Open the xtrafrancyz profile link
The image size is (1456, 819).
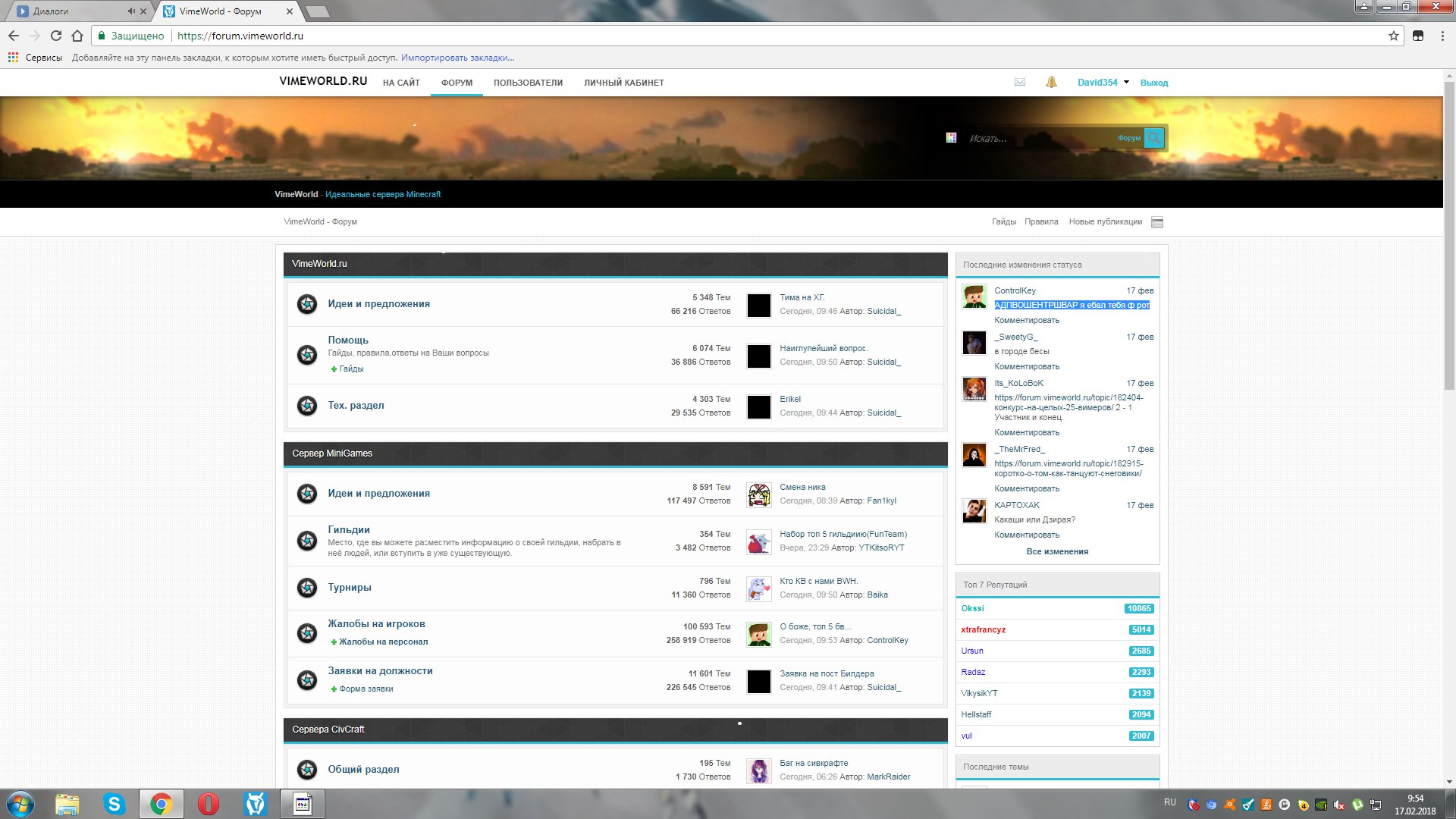pyautogui.click(x=983, y=629)
